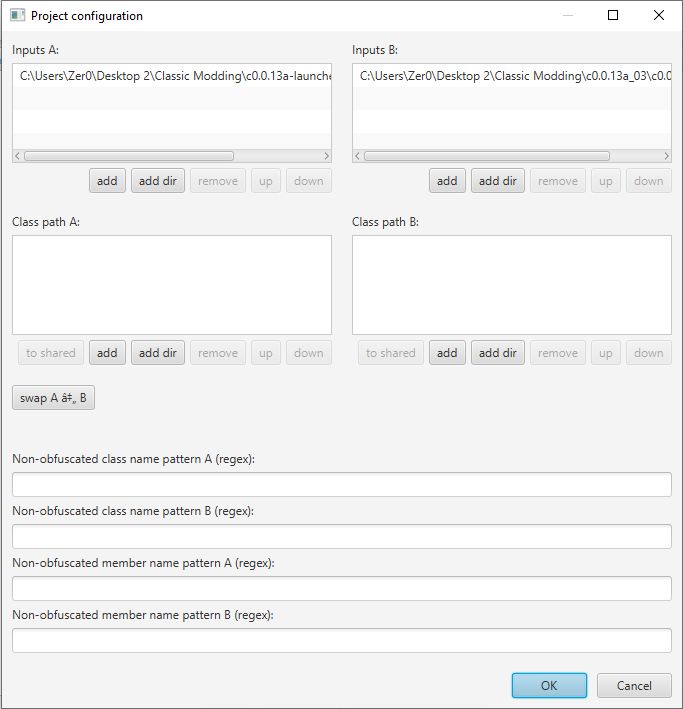
Task: Swap A and B inputs
Action: (53, 398)
